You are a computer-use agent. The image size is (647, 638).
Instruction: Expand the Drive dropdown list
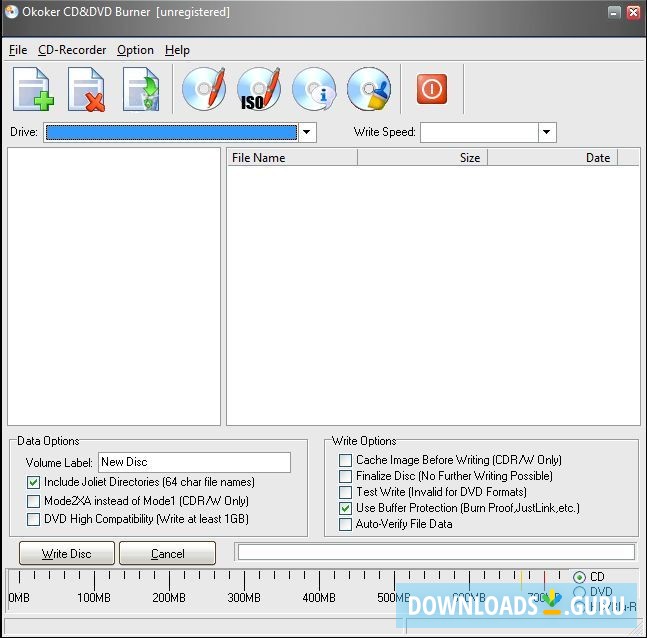[307, 132]
